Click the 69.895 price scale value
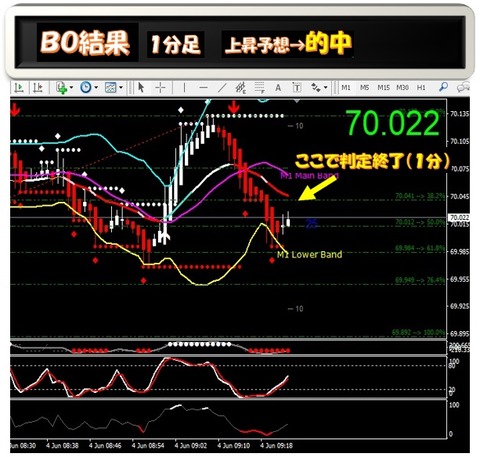This screenshot has height=457, width=480. [x=460, y=334]
